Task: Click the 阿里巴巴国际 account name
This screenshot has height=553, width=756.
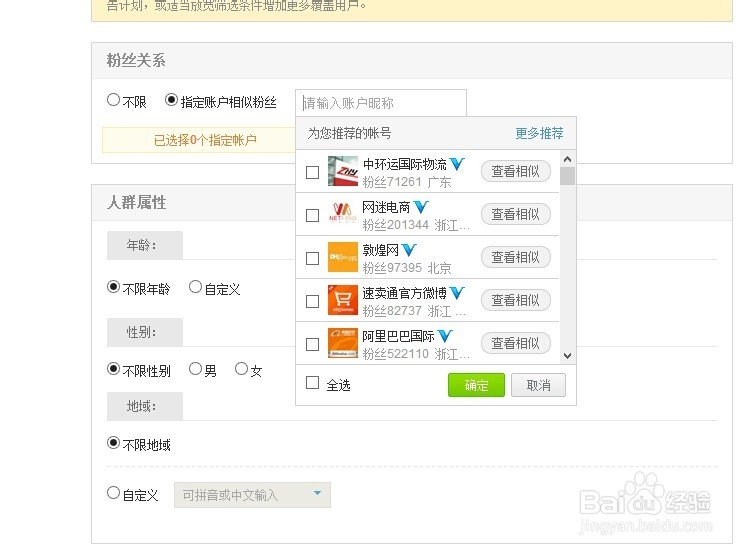Action: [398, 336]
